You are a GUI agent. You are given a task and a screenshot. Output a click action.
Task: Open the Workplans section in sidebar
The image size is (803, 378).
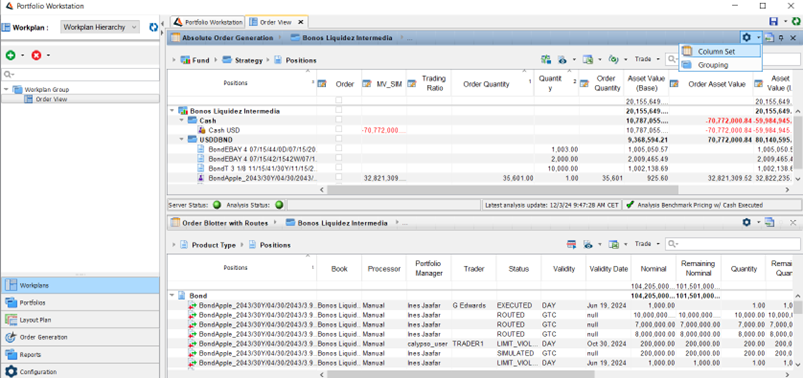point(80,285)
